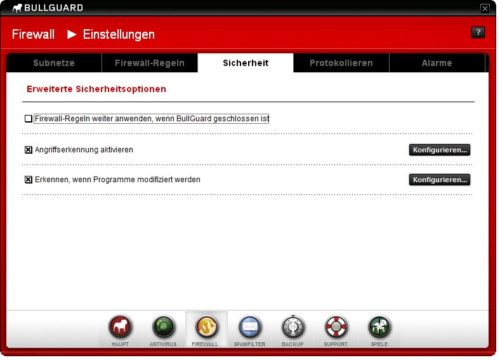The height and width of the screenshot is (360, 500).
Task: Open the Antivirus section icon
Action: click(x=163, y=327)
